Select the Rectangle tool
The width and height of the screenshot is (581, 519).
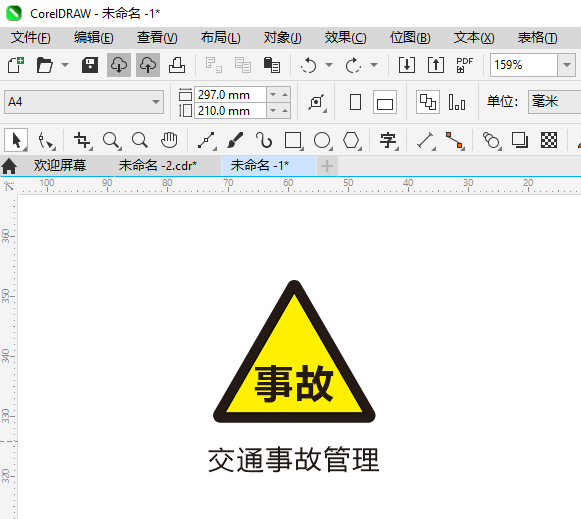pos(293,141)
